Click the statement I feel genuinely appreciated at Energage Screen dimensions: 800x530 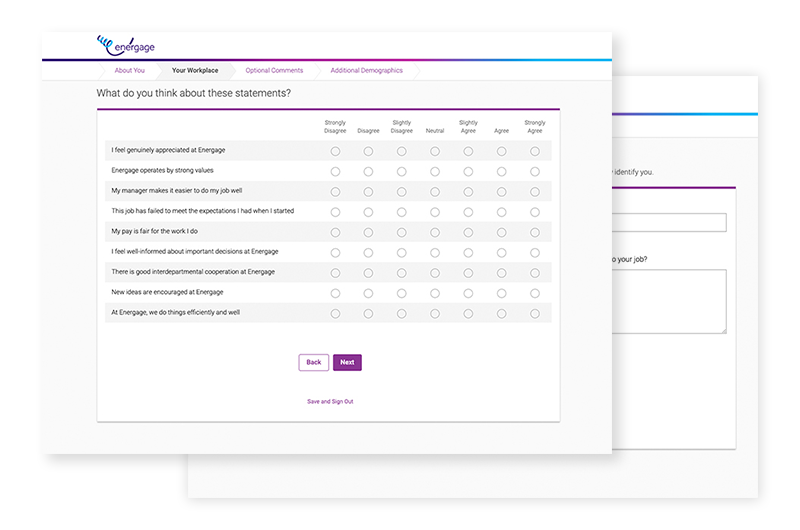click(168, 150)
